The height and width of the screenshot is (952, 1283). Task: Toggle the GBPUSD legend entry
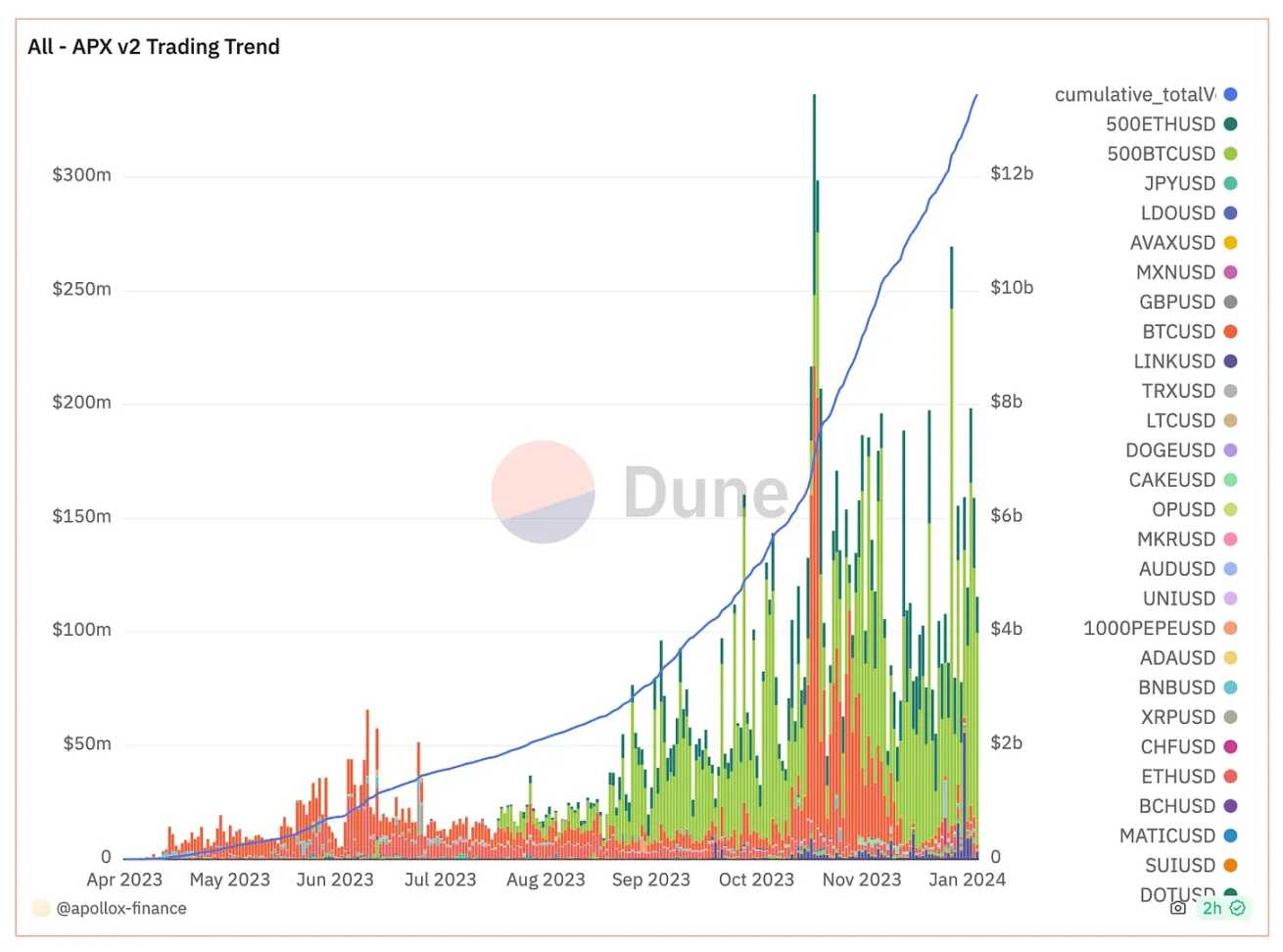1188,302
